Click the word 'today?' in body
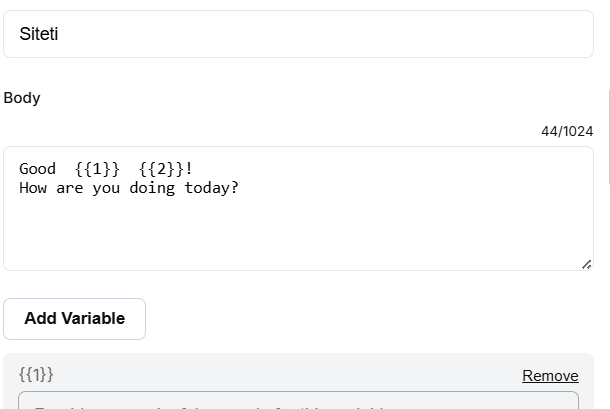 click(x=211, y=188)
